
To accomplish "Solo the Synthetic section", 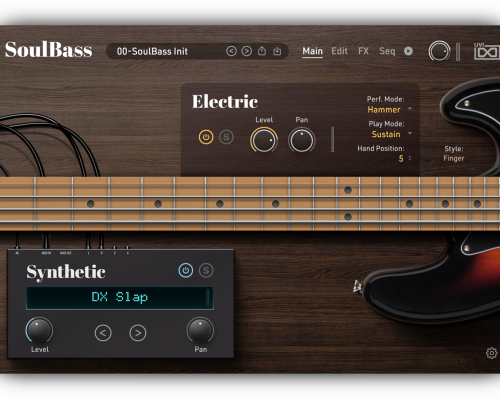I will click(x=206, y=270).
